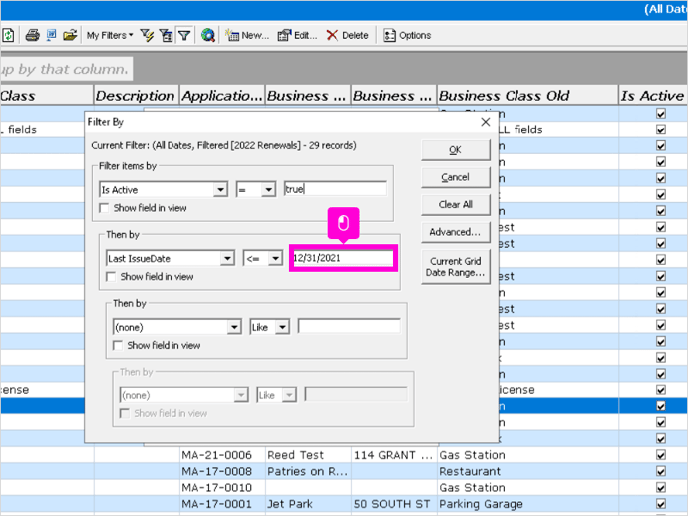This screenshot has height=516, width=688.
Task: Toggle Is Active checkbox in first grid row
Action: pos(661,114)
